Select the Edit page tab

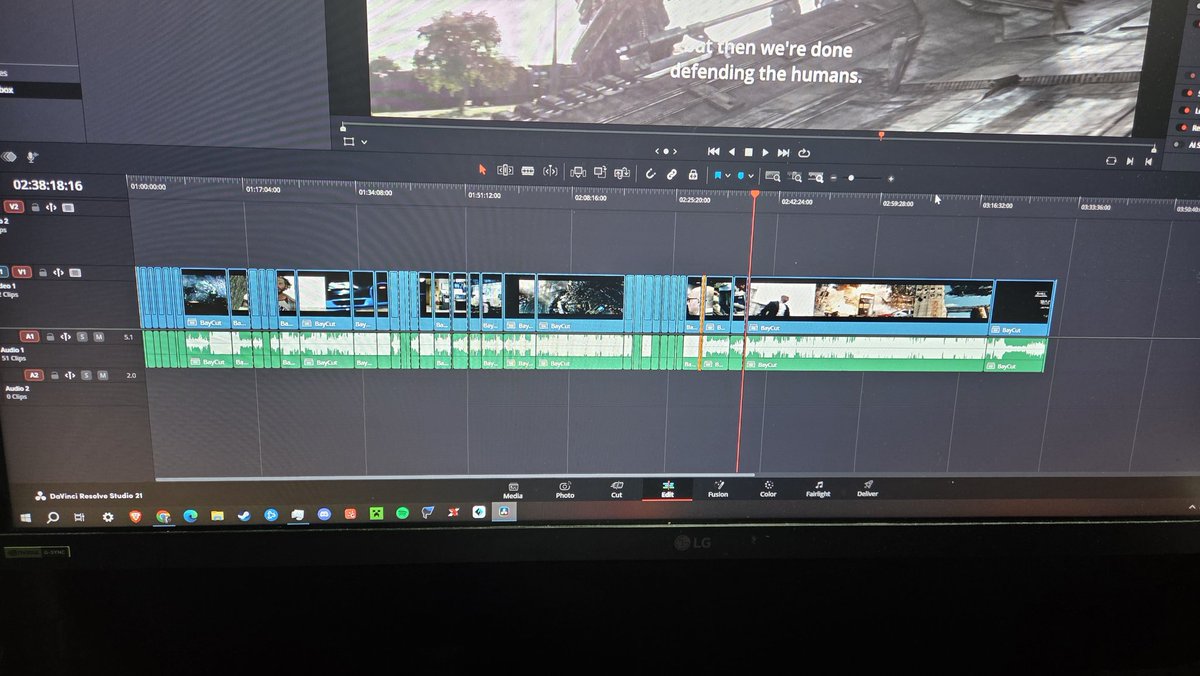coord(667,488)
